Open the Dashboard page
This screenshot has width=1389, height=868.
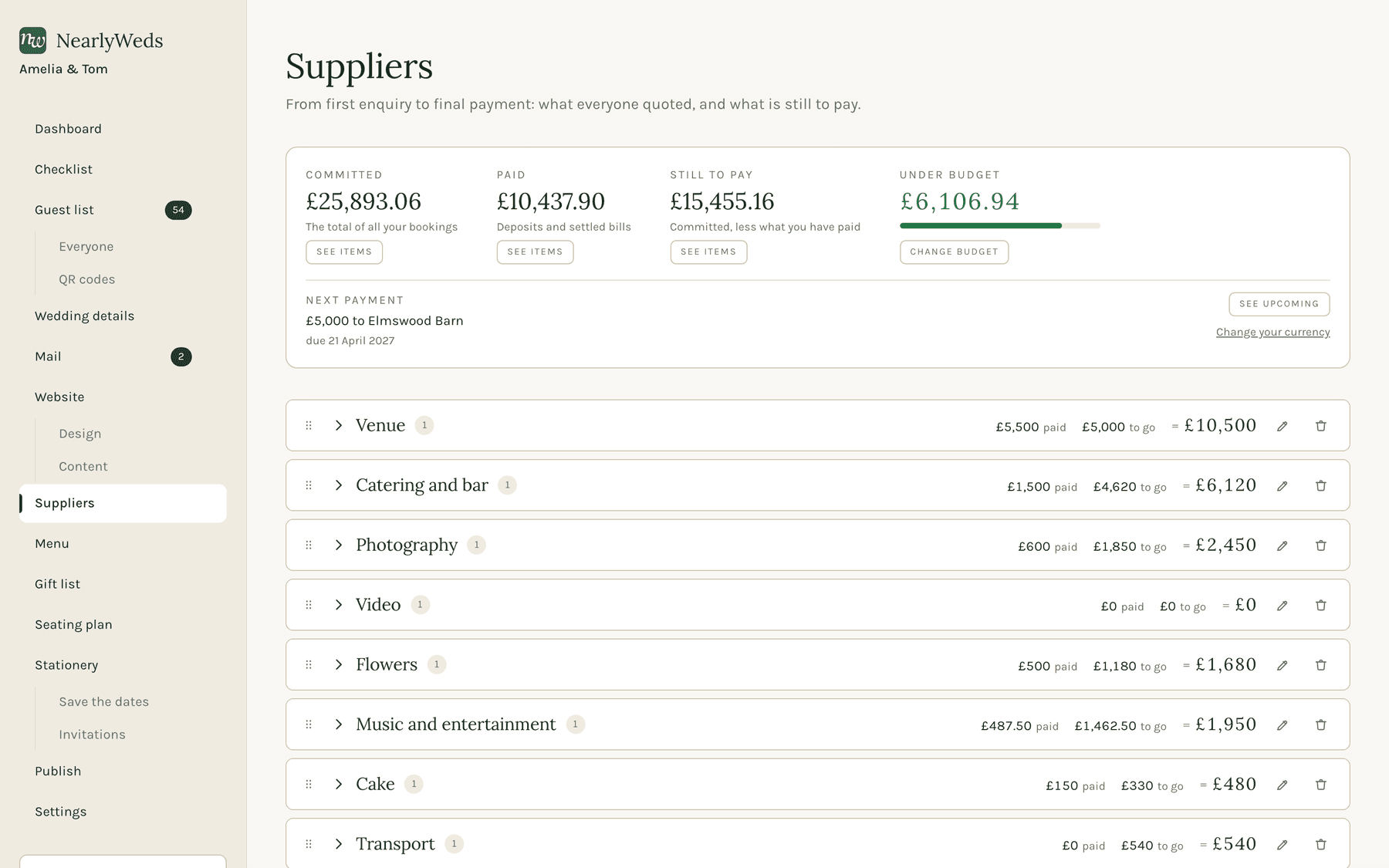pyautogui.click(x=68, y=129)
